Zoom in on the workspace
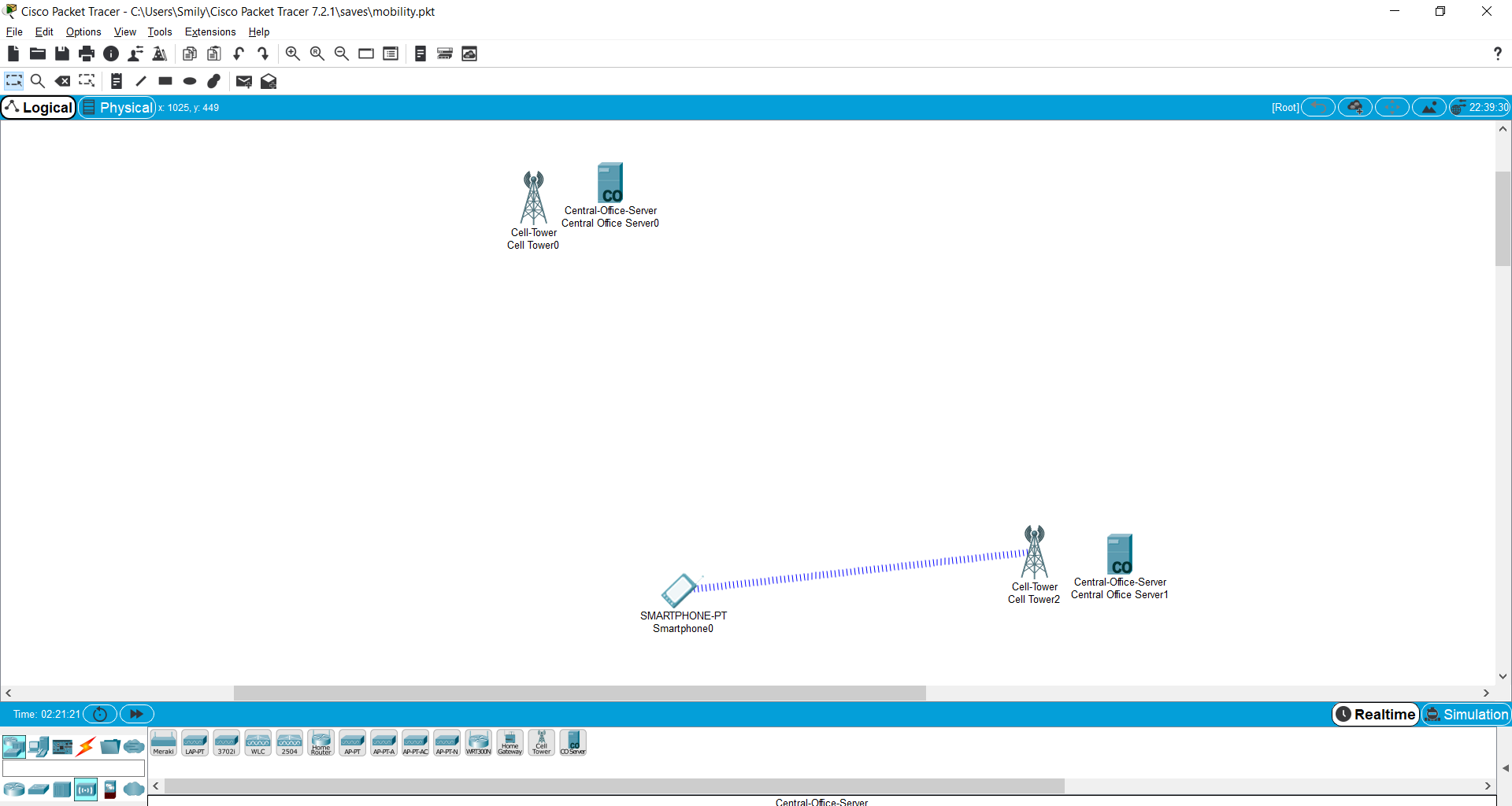The width and height of the screenshot is (1512, 806). tap(292, 54)
